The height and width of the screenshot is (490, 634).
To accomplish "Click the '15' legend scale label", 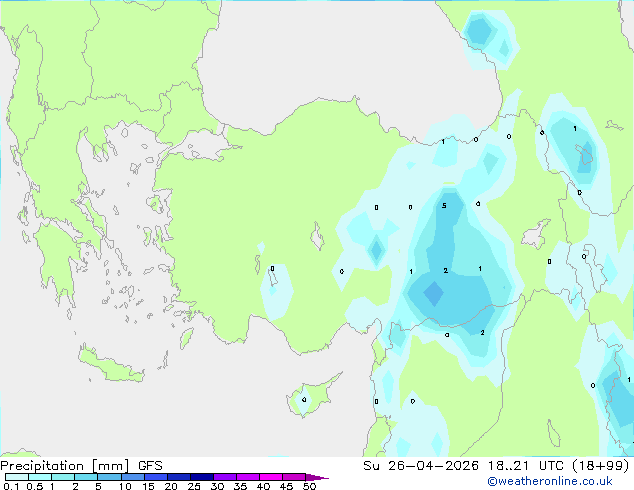I will click(x=148, y=486).
